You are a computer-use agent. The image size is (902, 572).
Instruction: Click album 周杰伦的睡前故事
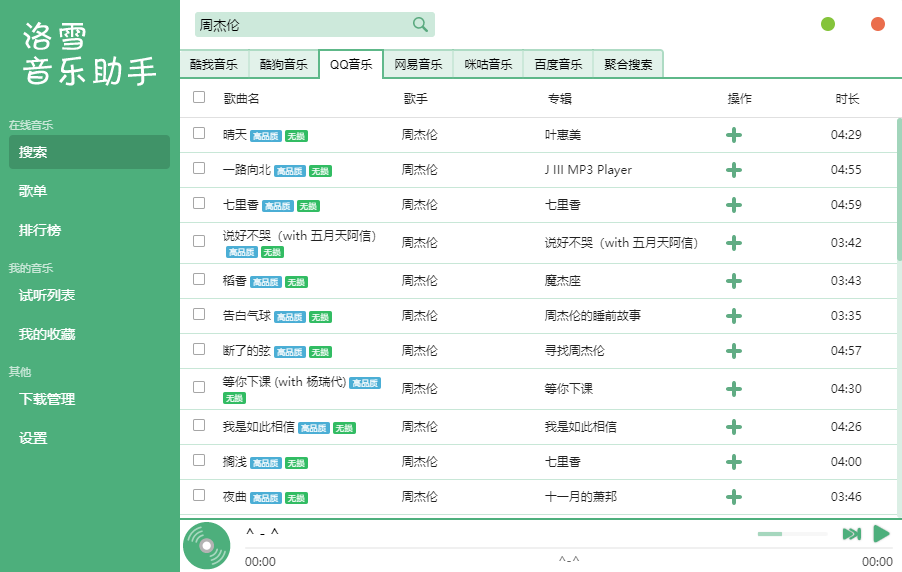tap(593, 316)
